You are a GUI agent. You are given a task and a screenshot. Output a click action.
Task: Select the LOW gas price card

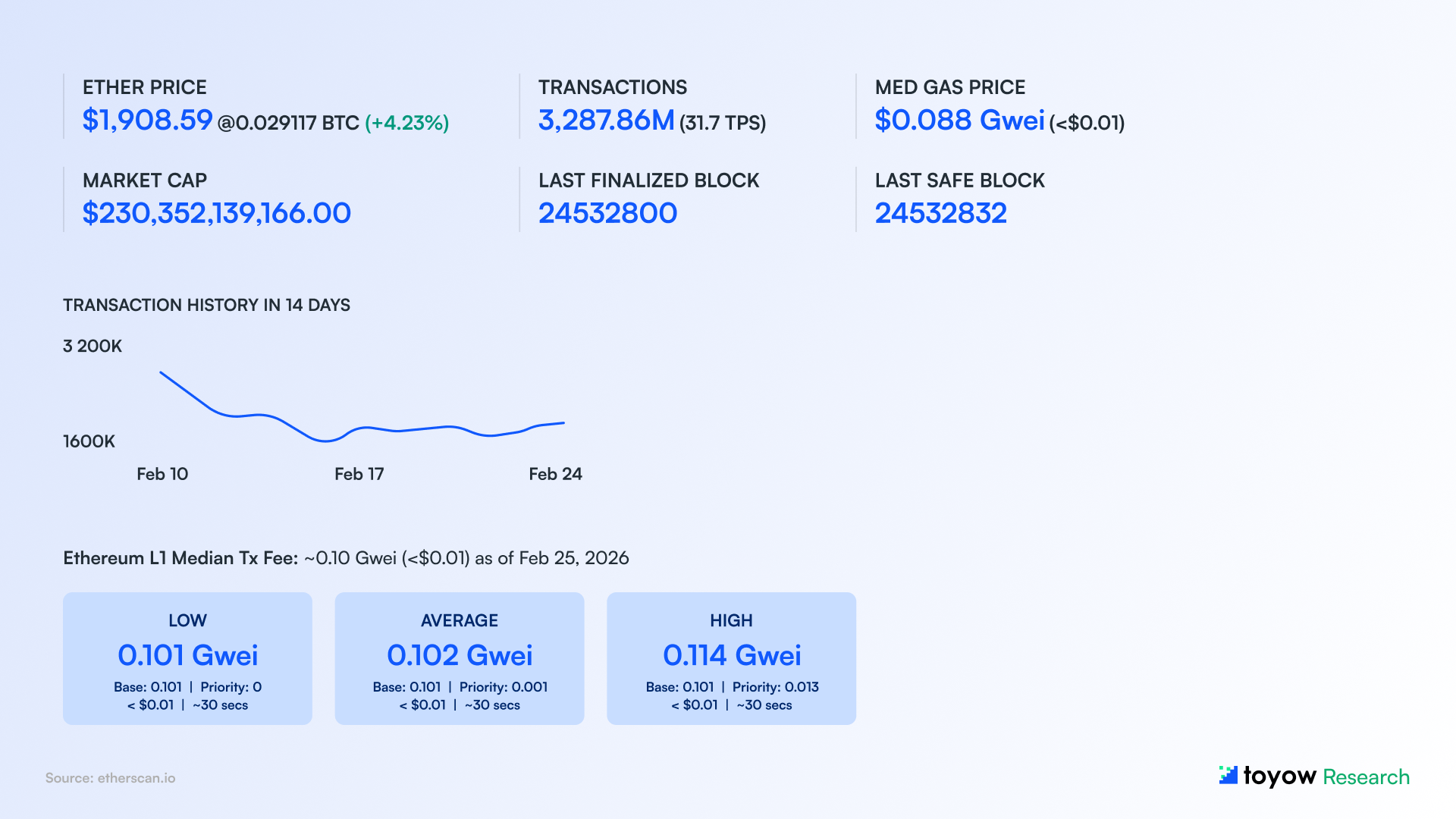click(187, 658)
